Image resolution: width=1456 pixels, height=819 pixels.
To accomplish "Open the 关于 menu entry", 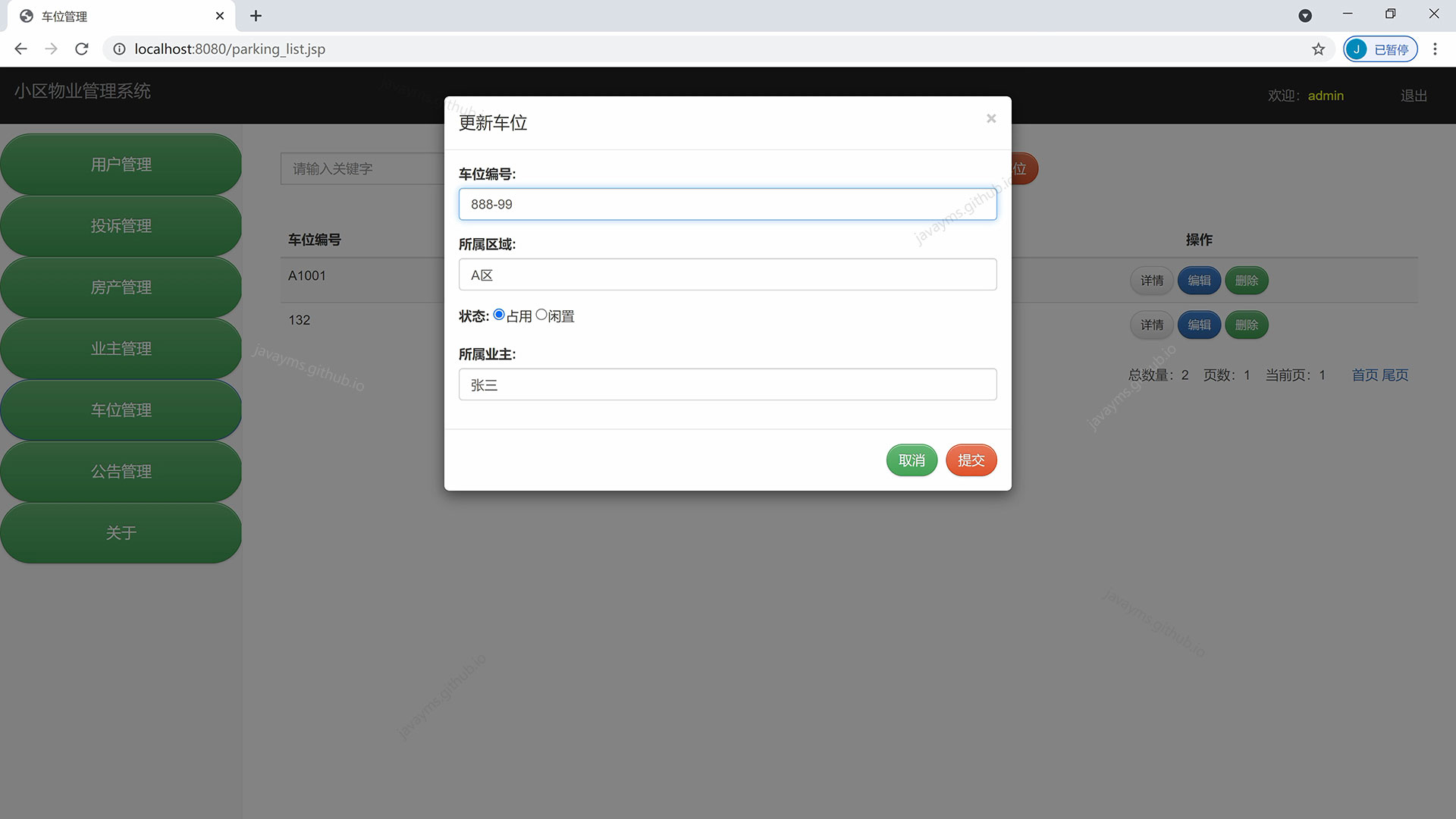I will pos(121,532).
